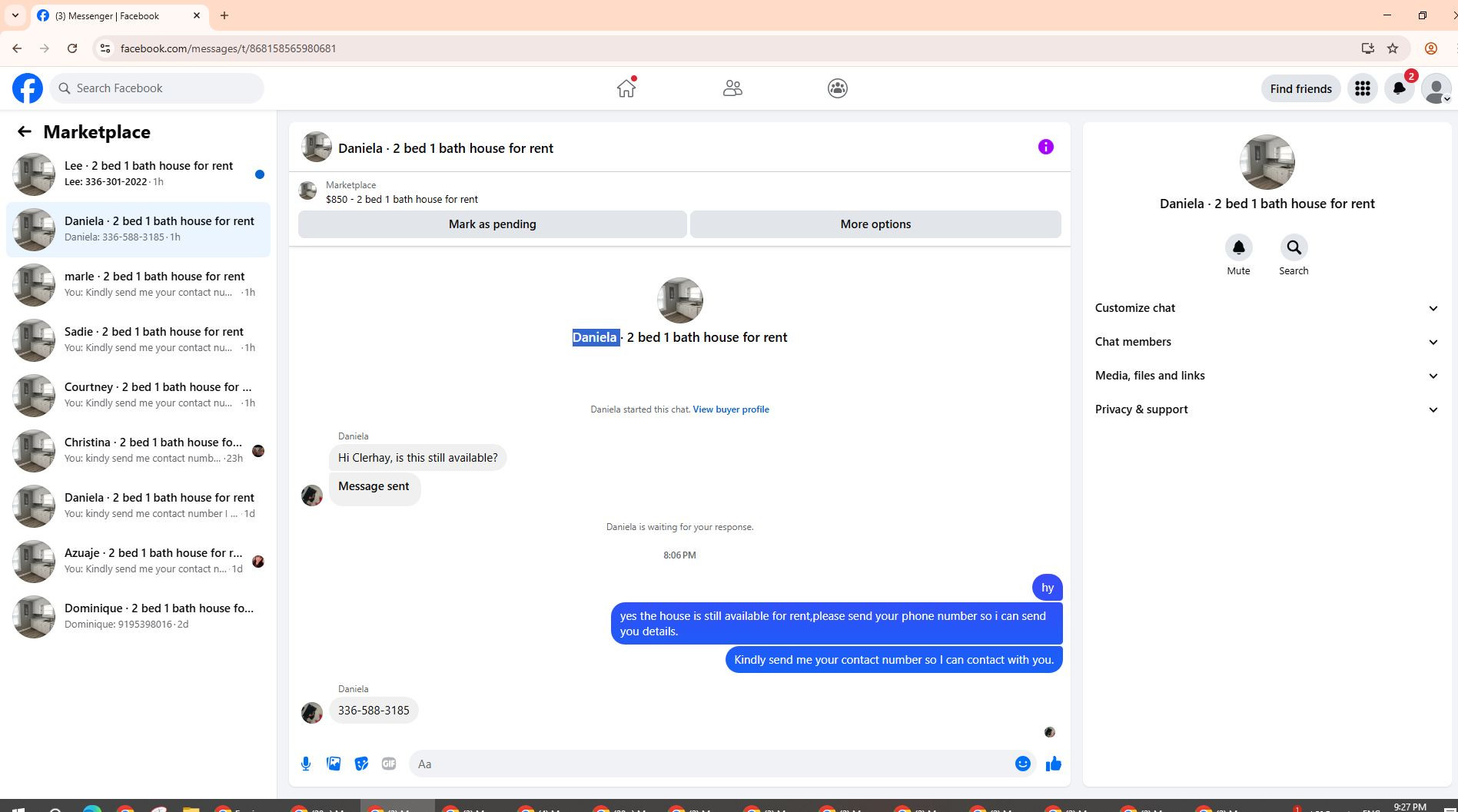1458x812 pixels.
Task: Expand Chat members section
Action: tap(1267, 342)
